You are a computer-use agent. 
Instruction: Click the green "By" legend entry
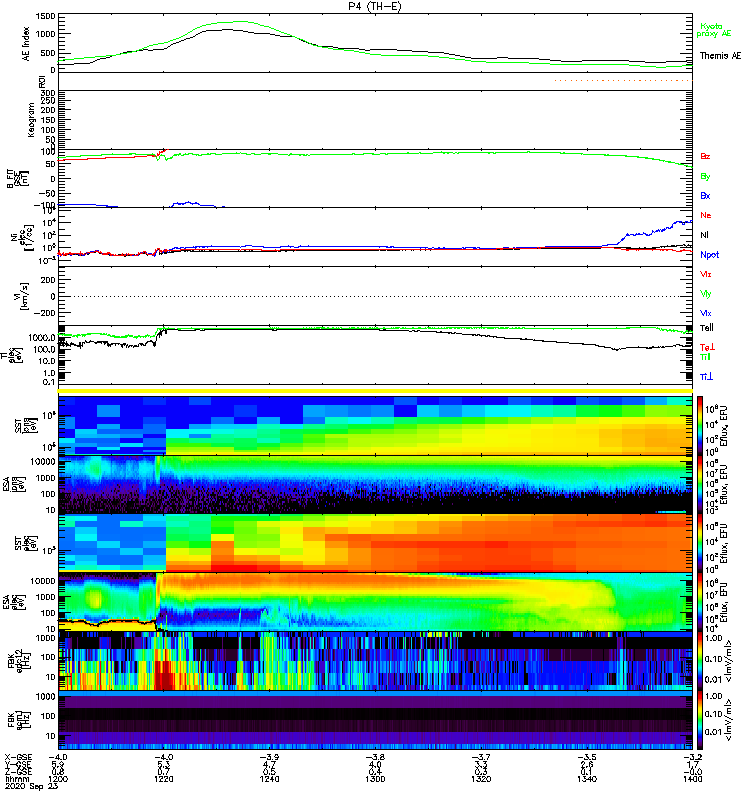(705, 177)
